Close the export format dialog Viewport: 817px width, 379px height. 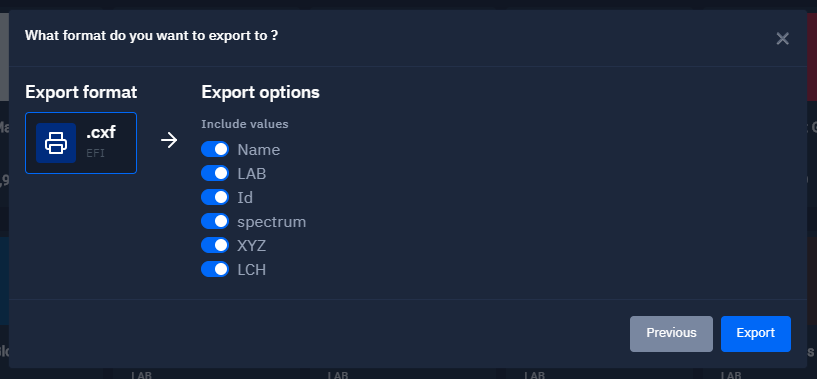coord(782,39)
